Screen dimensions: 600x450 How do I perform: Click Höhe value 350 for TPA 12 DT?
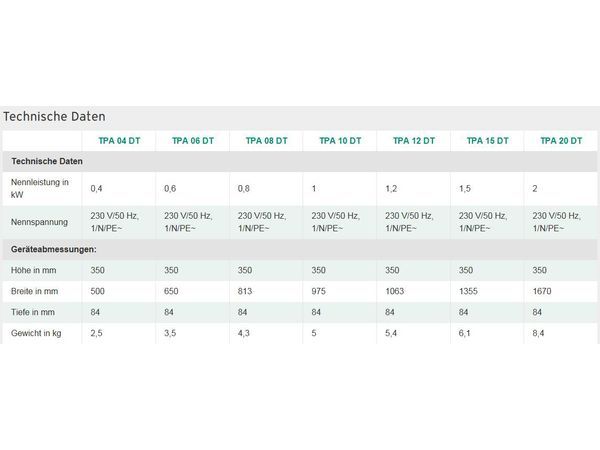[392, 270]
